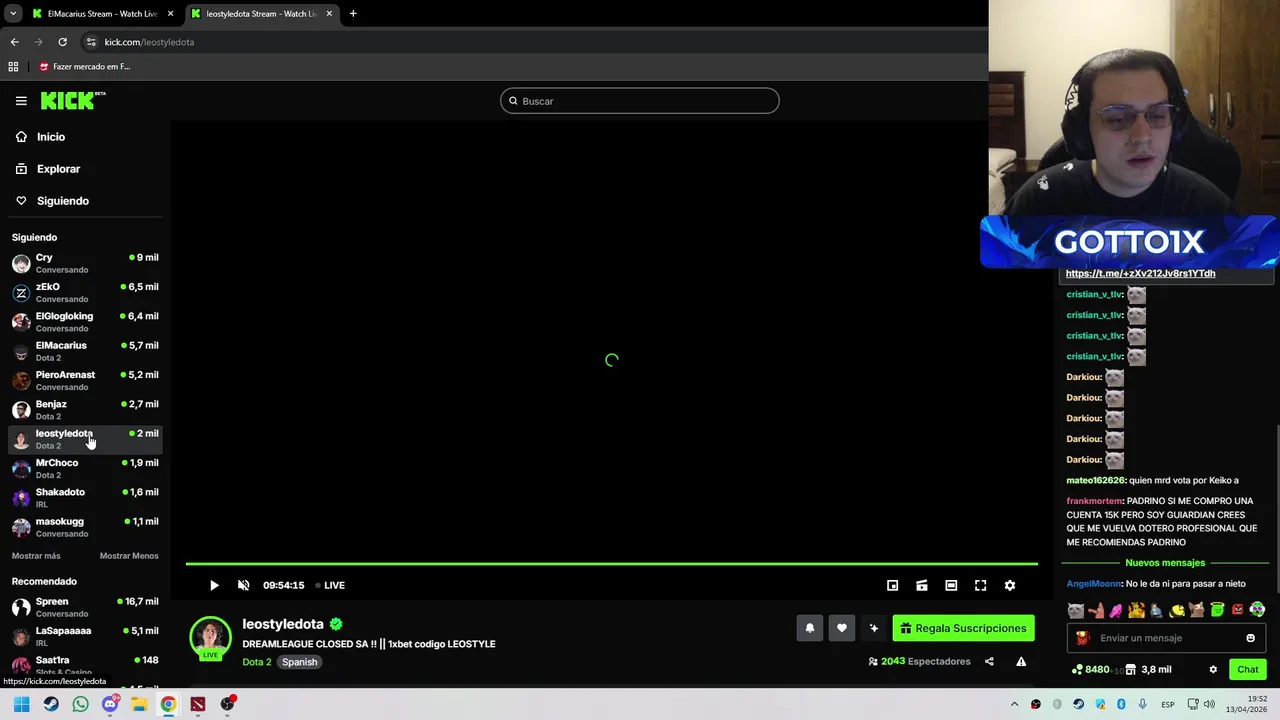Expand the list with Mostrar más

pyautogui.click(x=36, y=556)
